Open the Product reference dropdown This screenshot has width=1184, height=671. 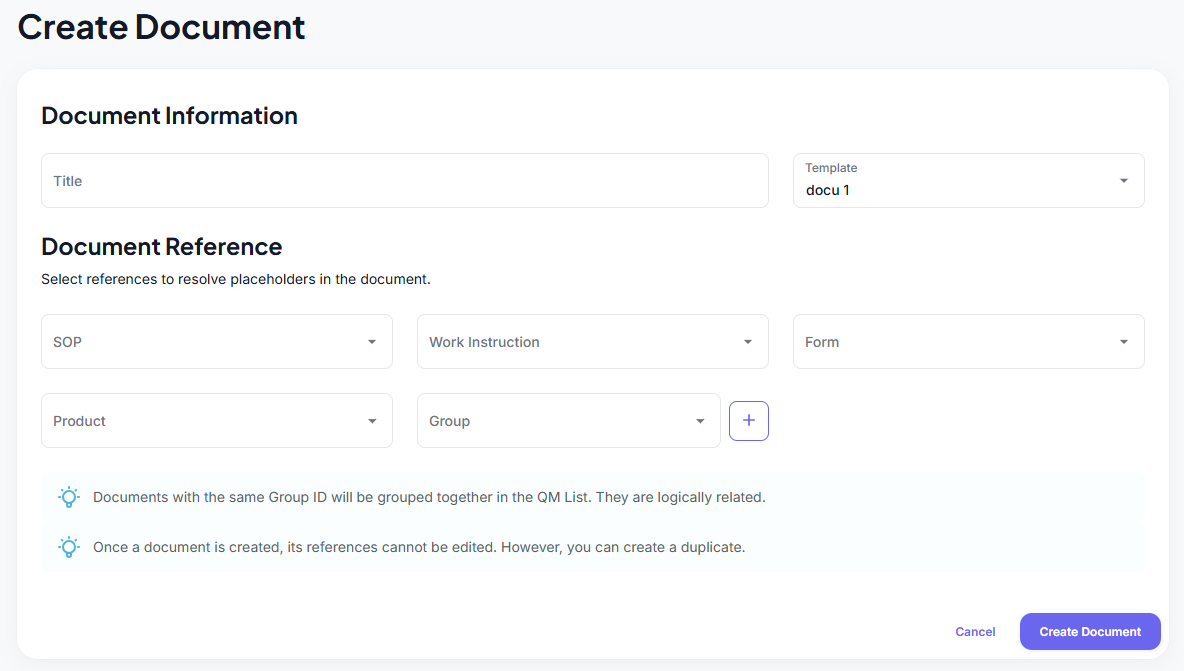tap(216, 420)
